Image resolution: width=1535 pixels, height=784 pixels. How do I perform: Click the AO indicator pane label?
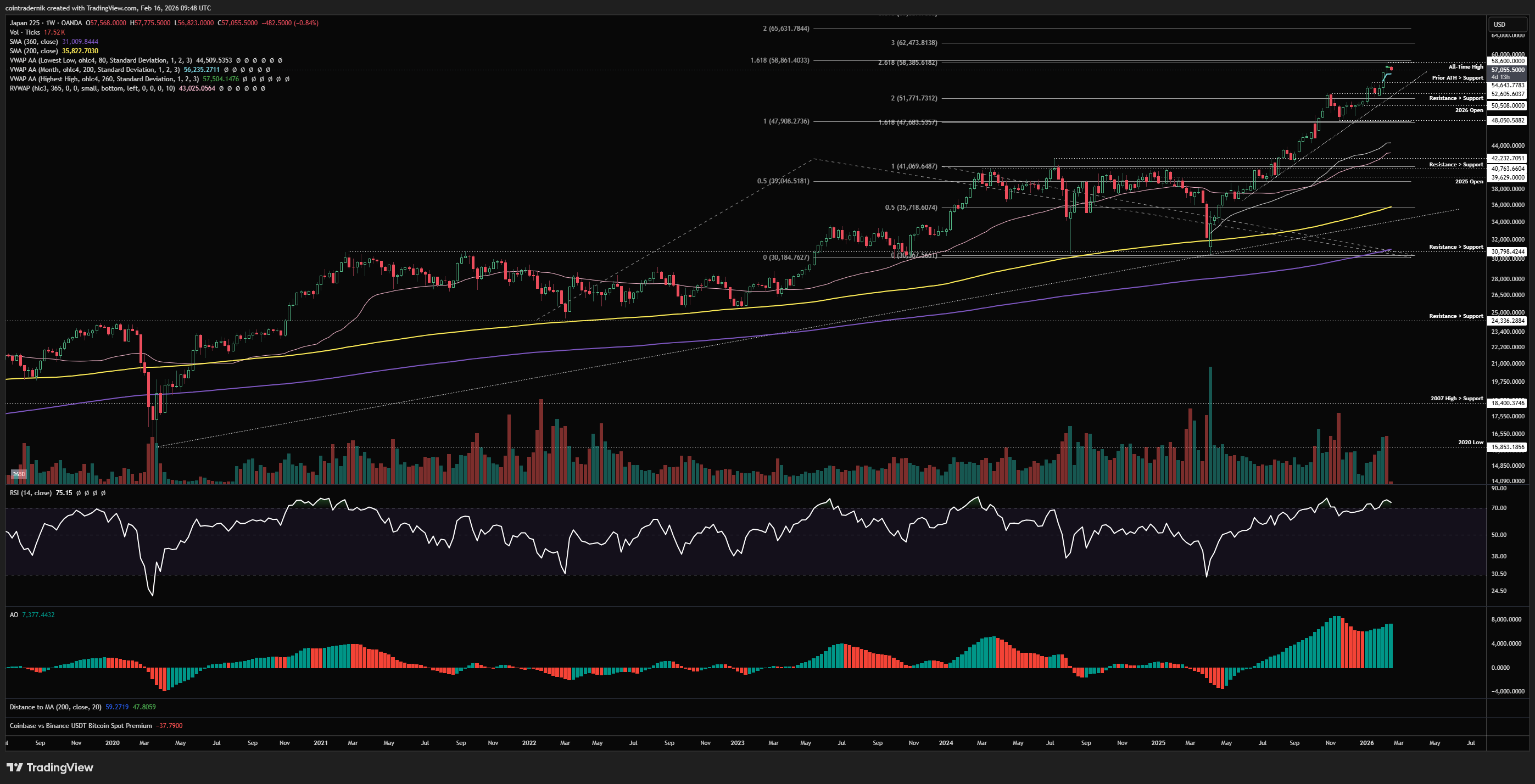(14, 614)
